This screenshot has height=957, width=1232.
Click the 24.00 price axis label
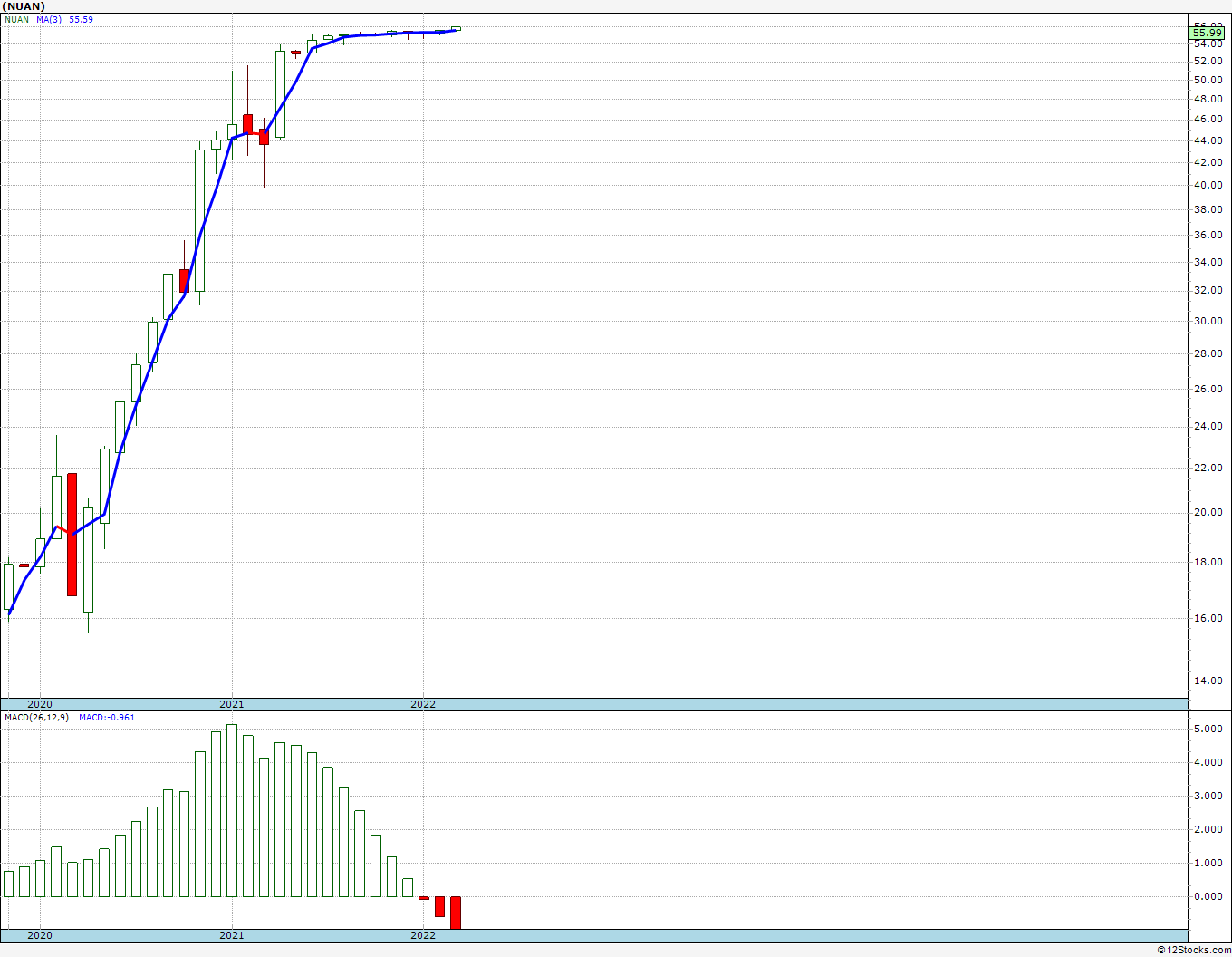click(x=1208, y=426)
